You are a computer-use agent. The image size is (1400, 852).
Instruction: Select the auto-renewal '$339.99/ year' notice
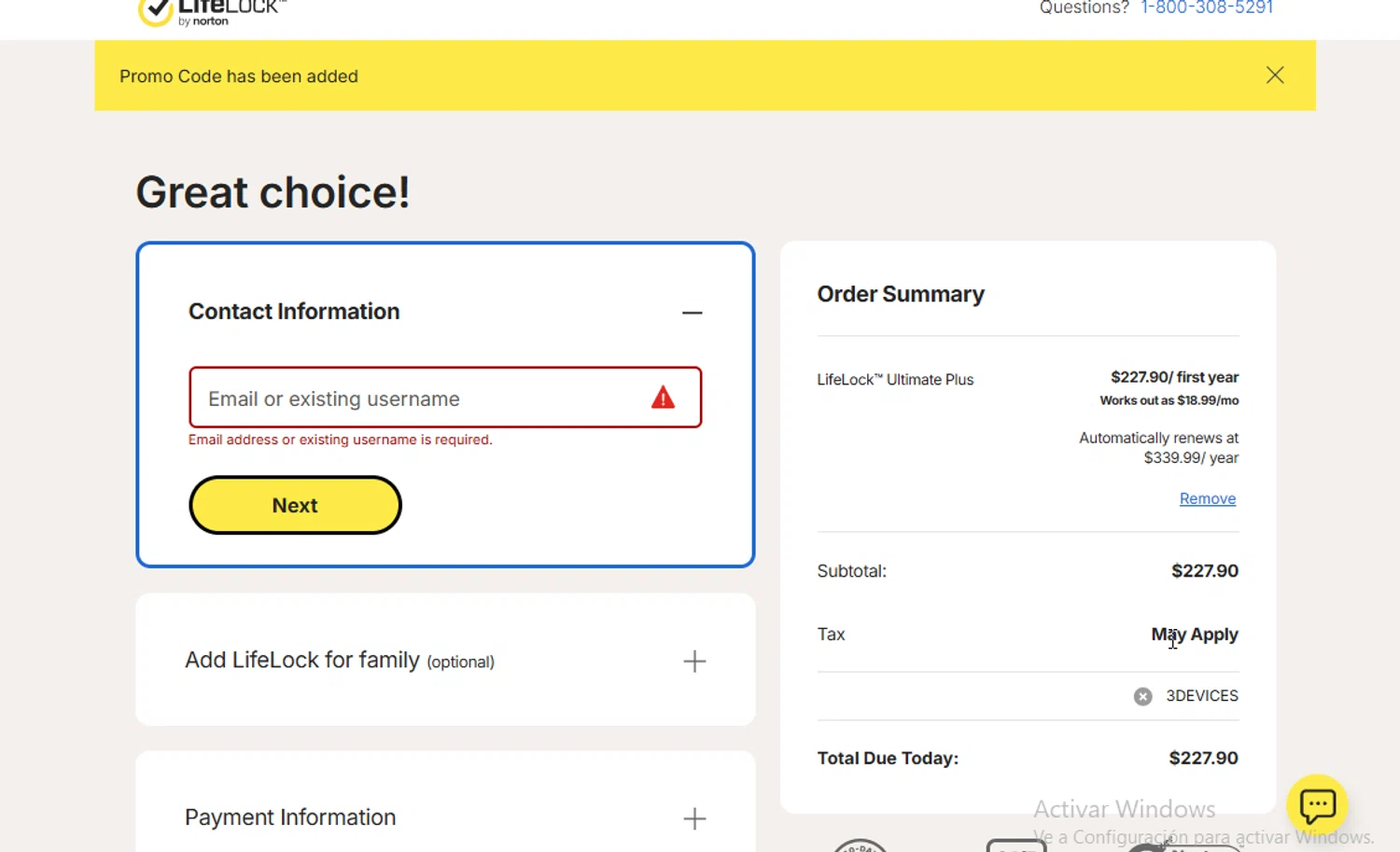[1158, 448]
